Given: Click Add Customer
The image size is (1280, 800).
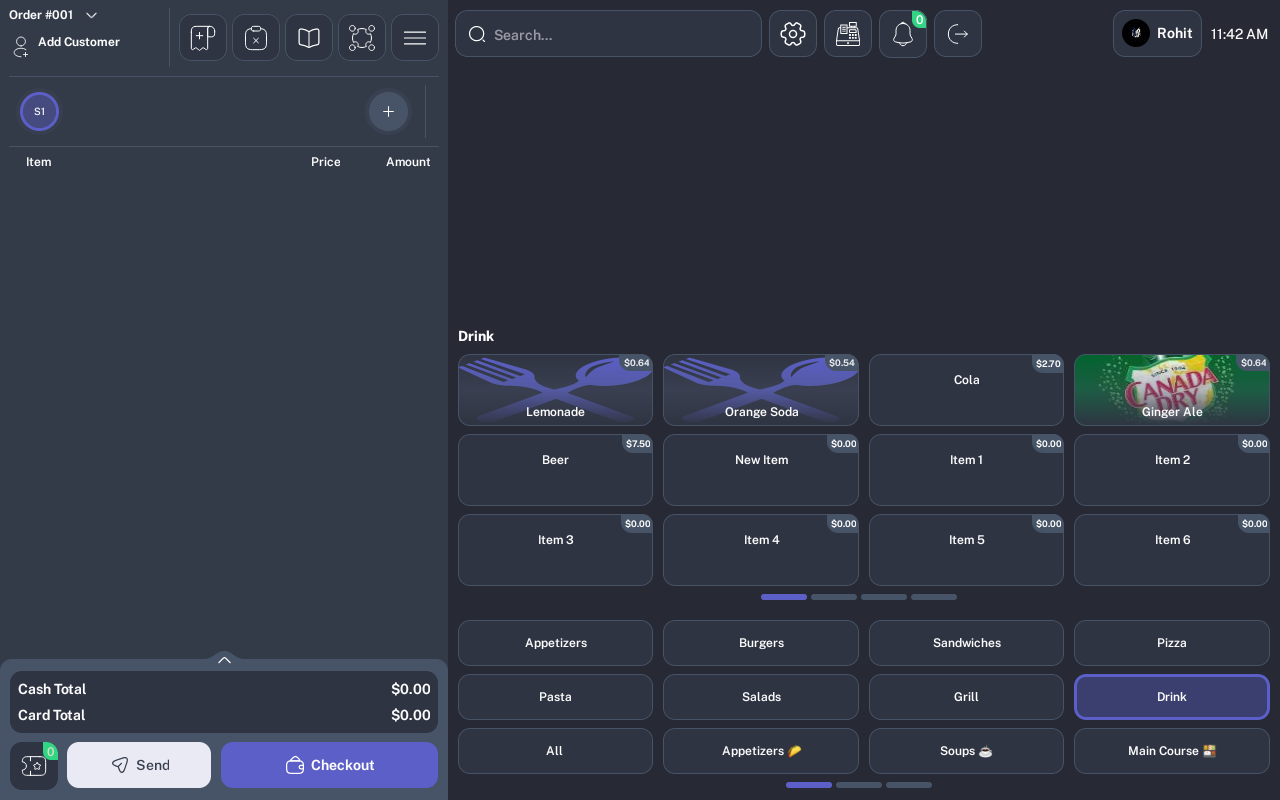Looking at the screenshot, I should coord(79,42).
